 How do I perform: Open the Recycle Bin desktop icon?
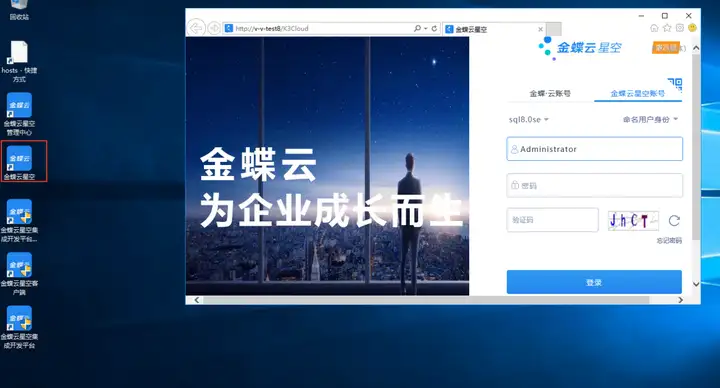click(19, 9)
